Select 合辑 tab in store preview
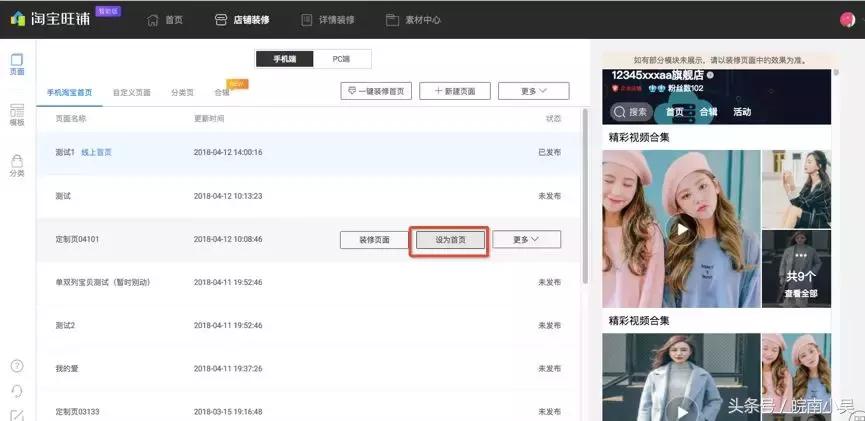 pos(708,112)
